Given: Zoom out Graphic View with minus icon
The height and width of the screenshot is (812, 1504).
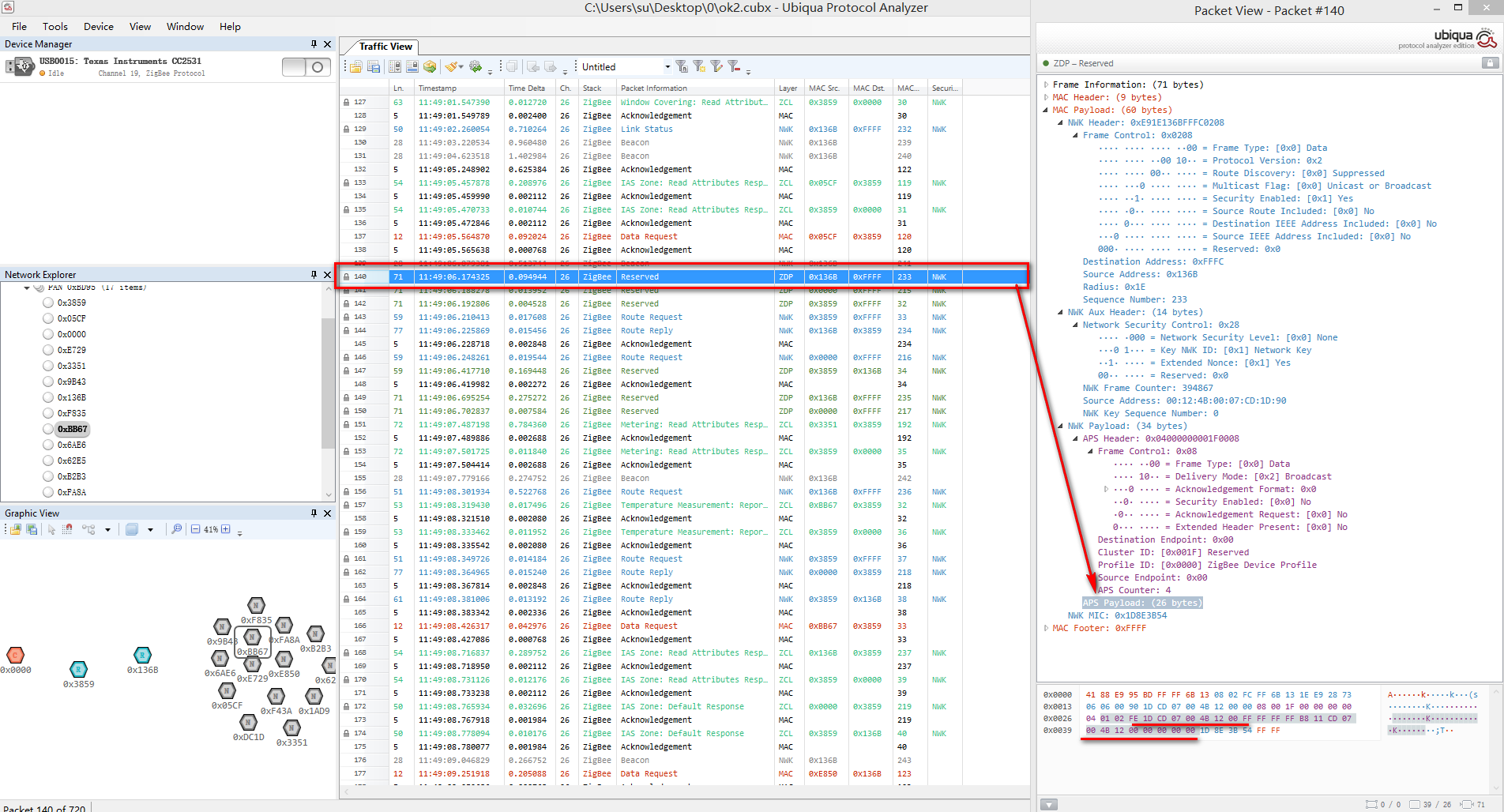Looking at the screenshot, I should point(195,529).
